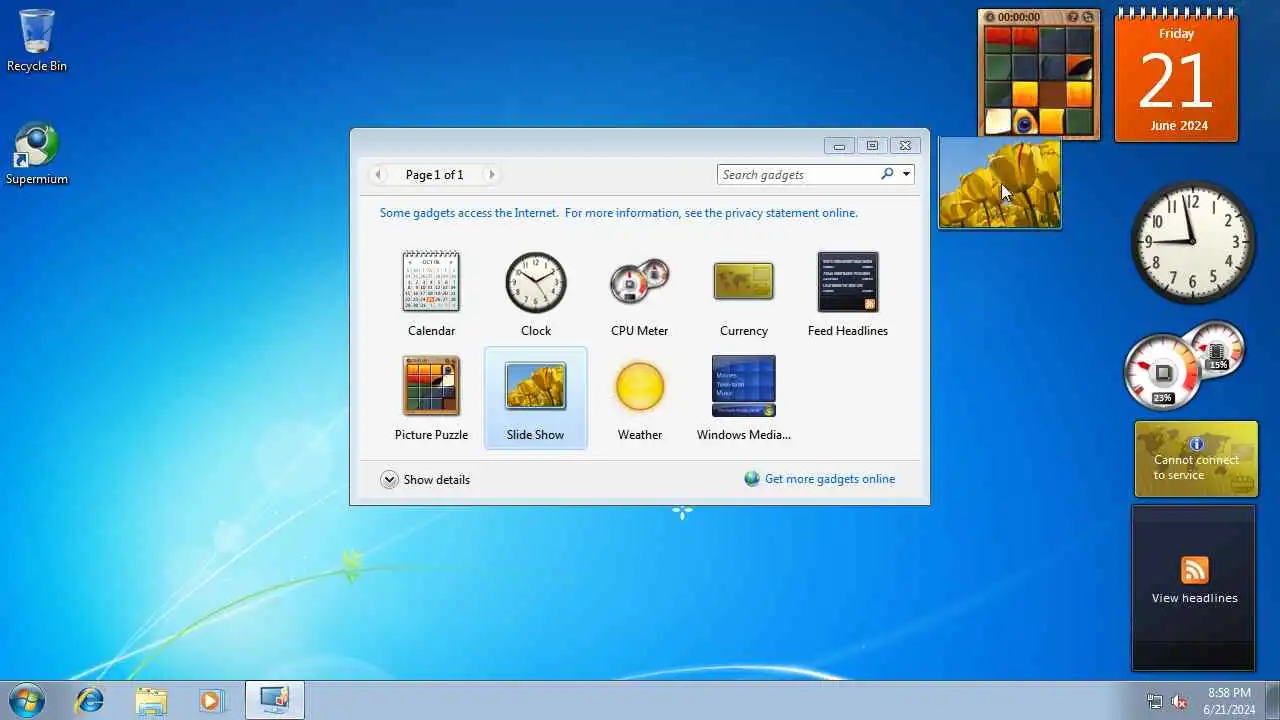Click the globe icon beside gadgets online
Screen dimensions: 1280x720
pyautogui.click(x=752, y=479)
